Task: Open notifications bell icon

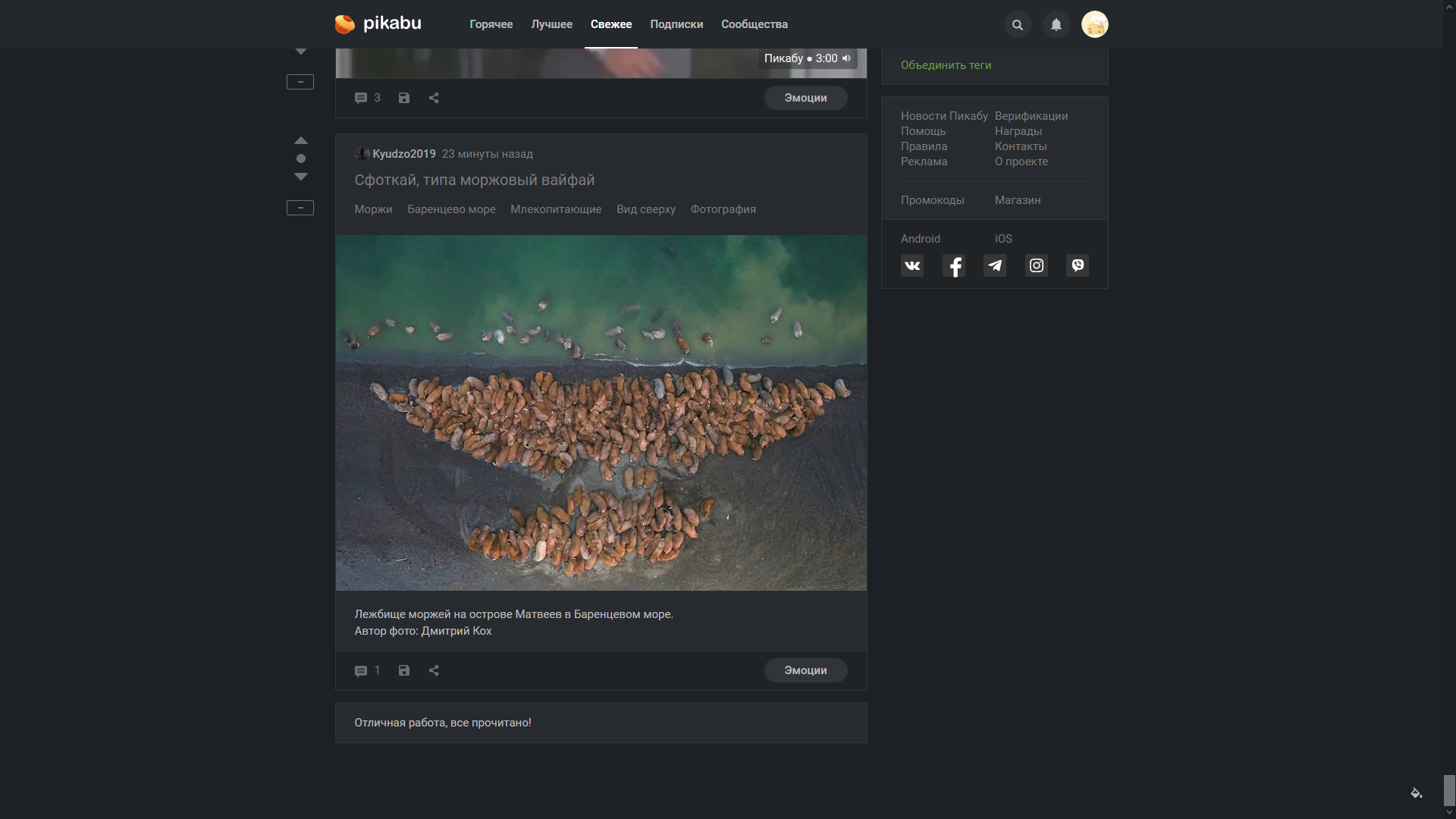Action: (x=1056, y=25)
